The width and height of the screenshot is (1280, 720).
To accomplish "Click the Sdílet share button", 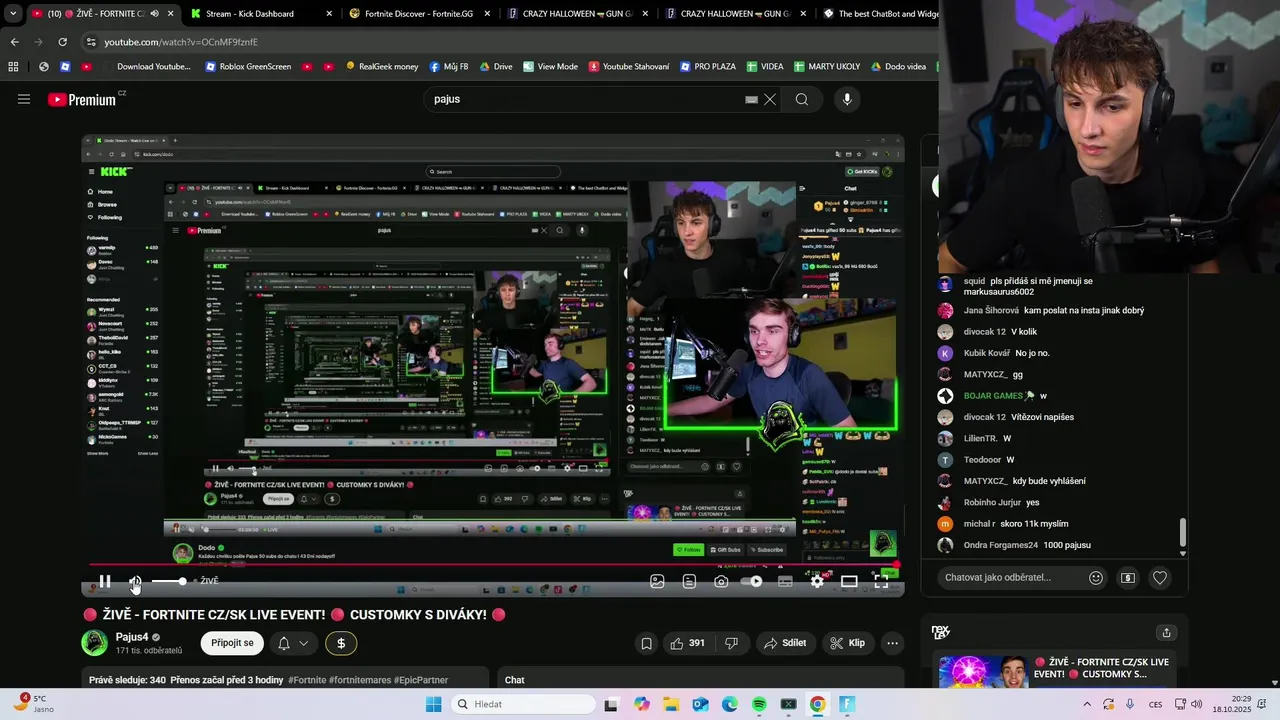I will pos(786,643).
